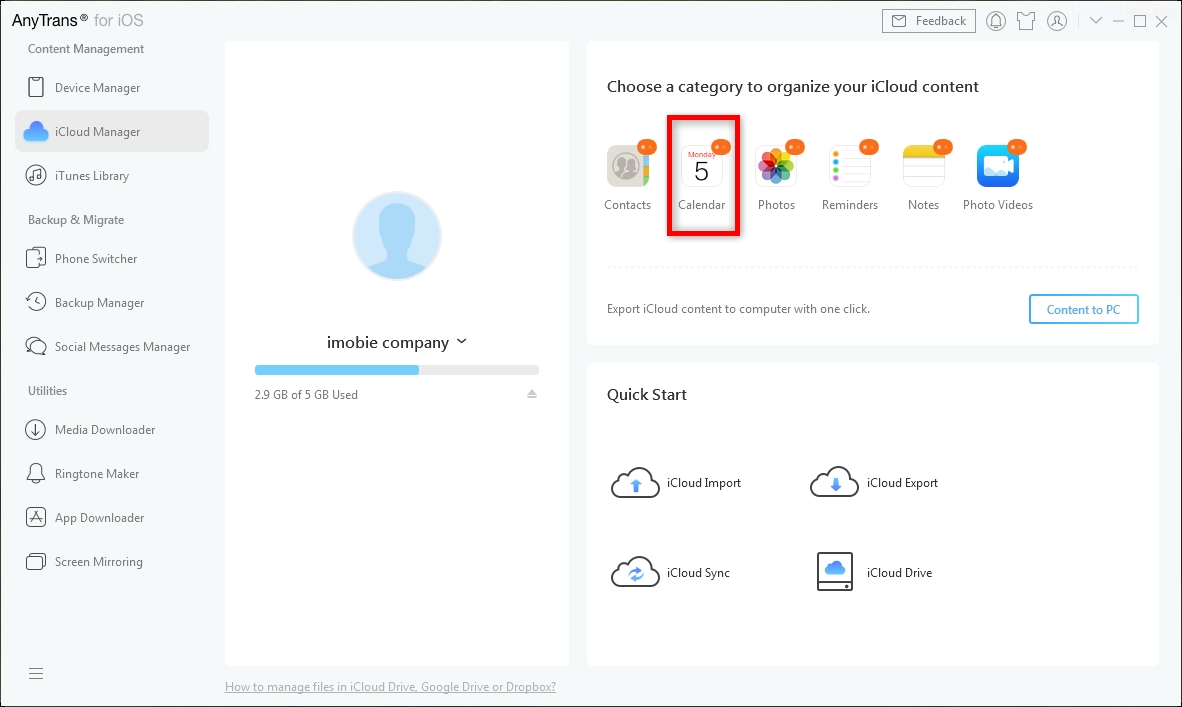Collapse sidebar with the hamburger icon

[35, 673]
